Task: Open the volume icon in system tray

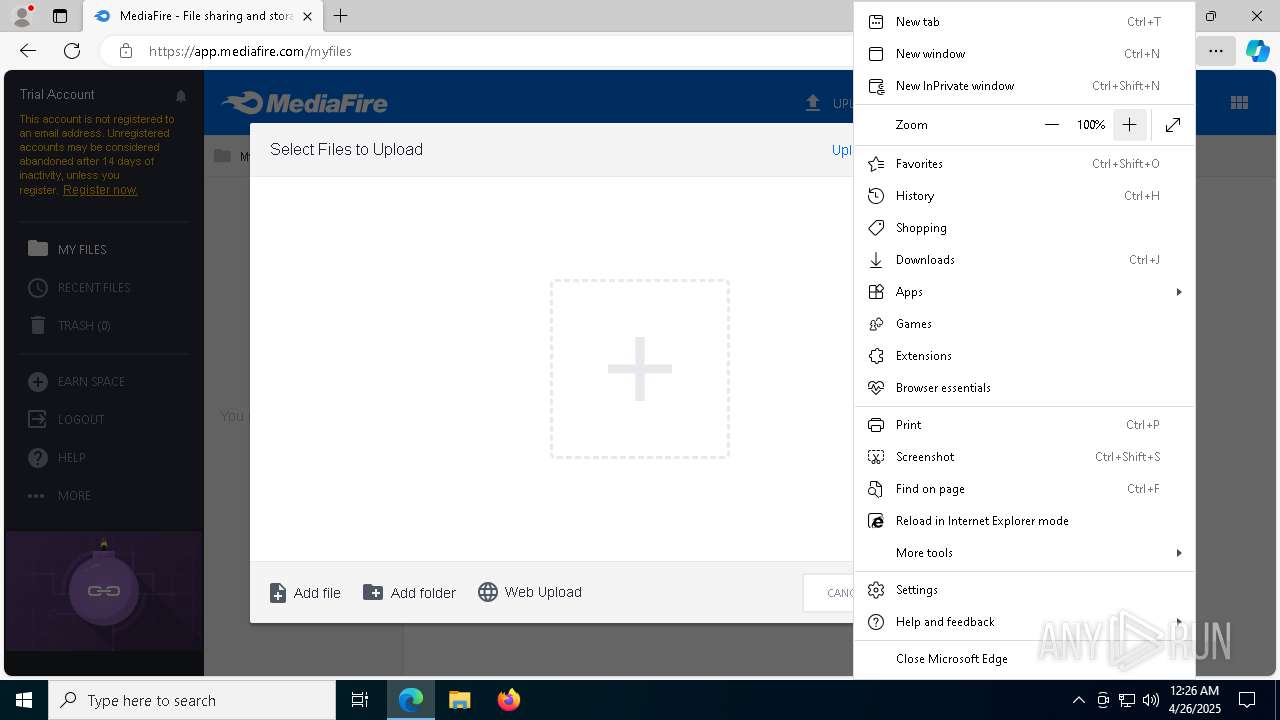Action: [1150, 700]
